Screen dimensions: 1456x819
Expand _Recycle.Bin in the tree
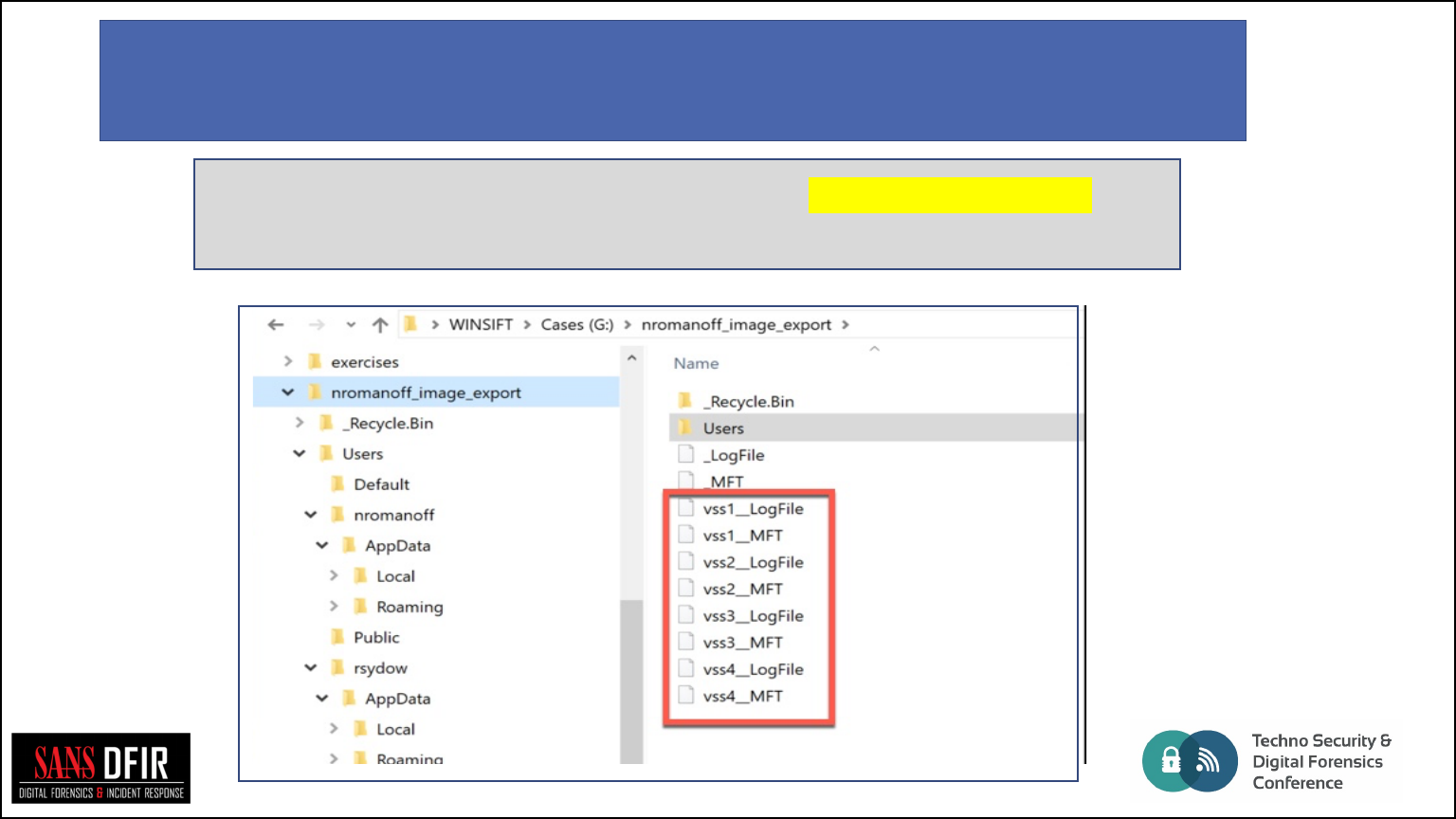pos(300,423)
